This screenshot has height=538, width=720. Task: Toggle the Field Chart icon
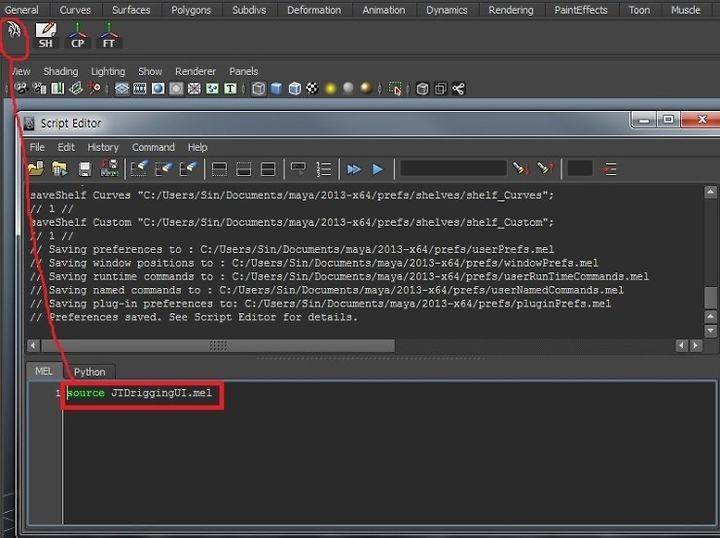(194, 89)
